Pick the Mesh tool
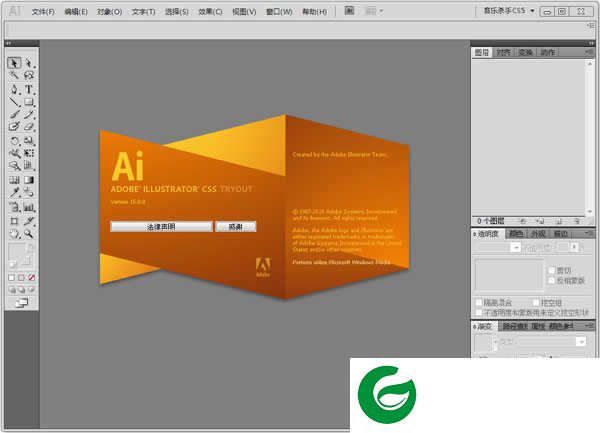Screen dimensions: 600x433 (14, 180)
